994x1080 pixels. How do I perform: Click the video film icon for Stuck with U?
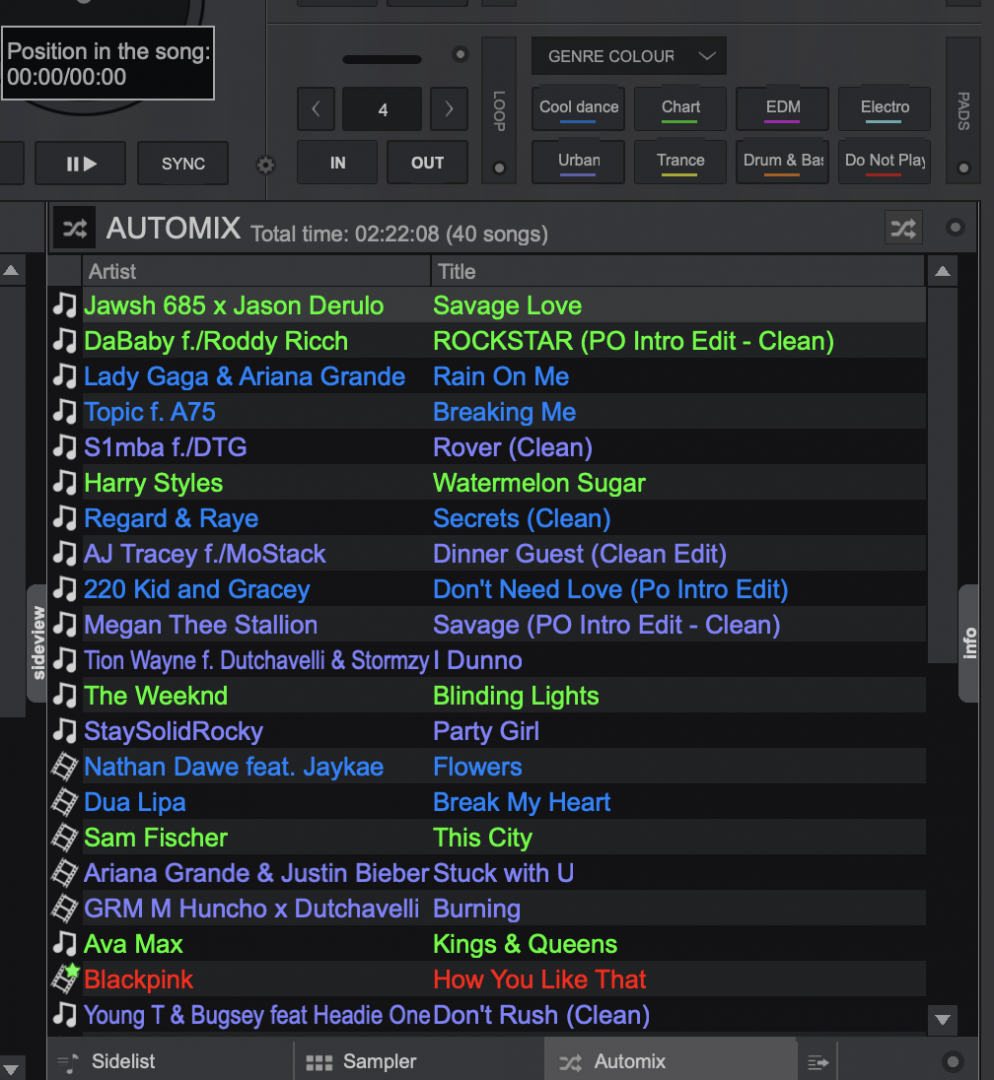click(65, 873)
